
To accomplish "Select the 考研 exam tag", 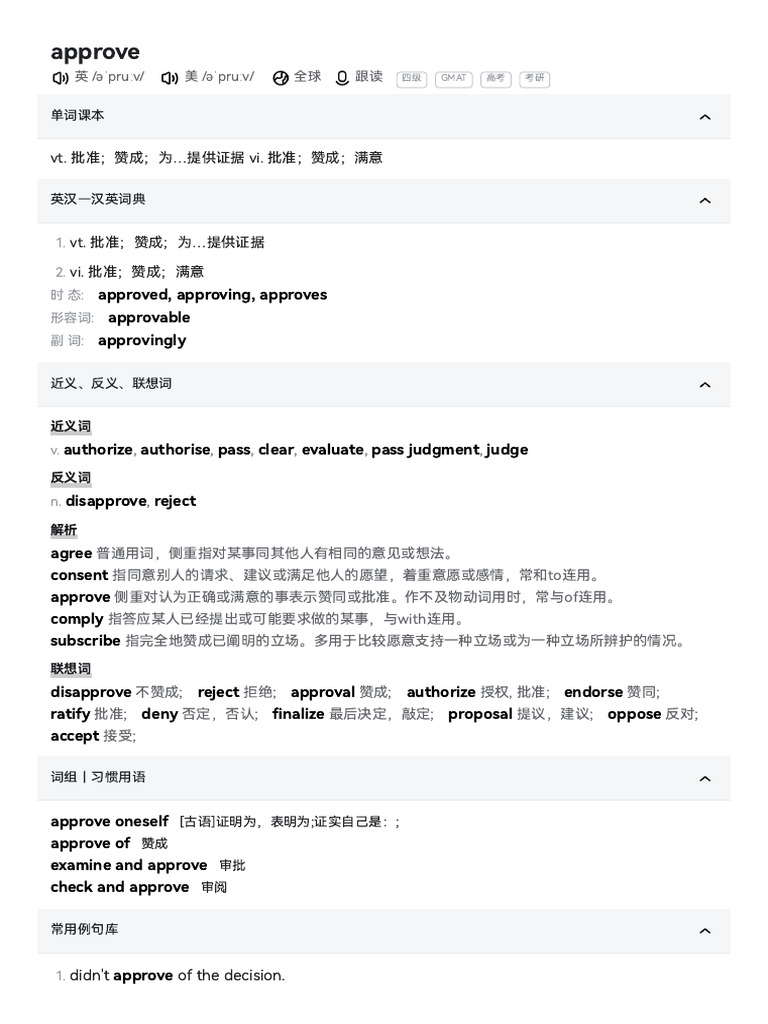I will 535,78.
